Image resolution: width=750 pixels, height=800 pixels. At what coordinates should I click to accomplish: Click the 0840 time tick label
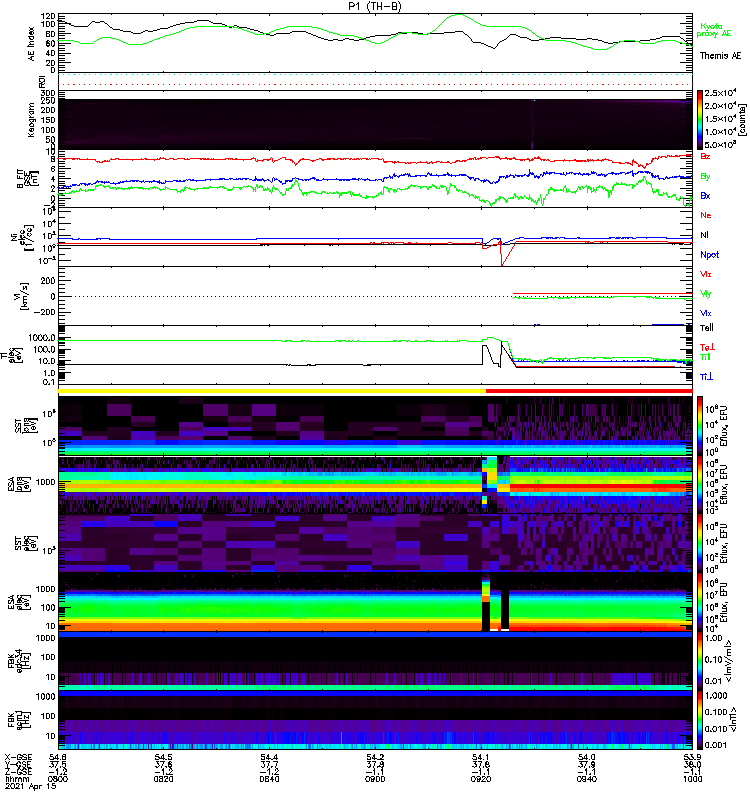[269, 779]
